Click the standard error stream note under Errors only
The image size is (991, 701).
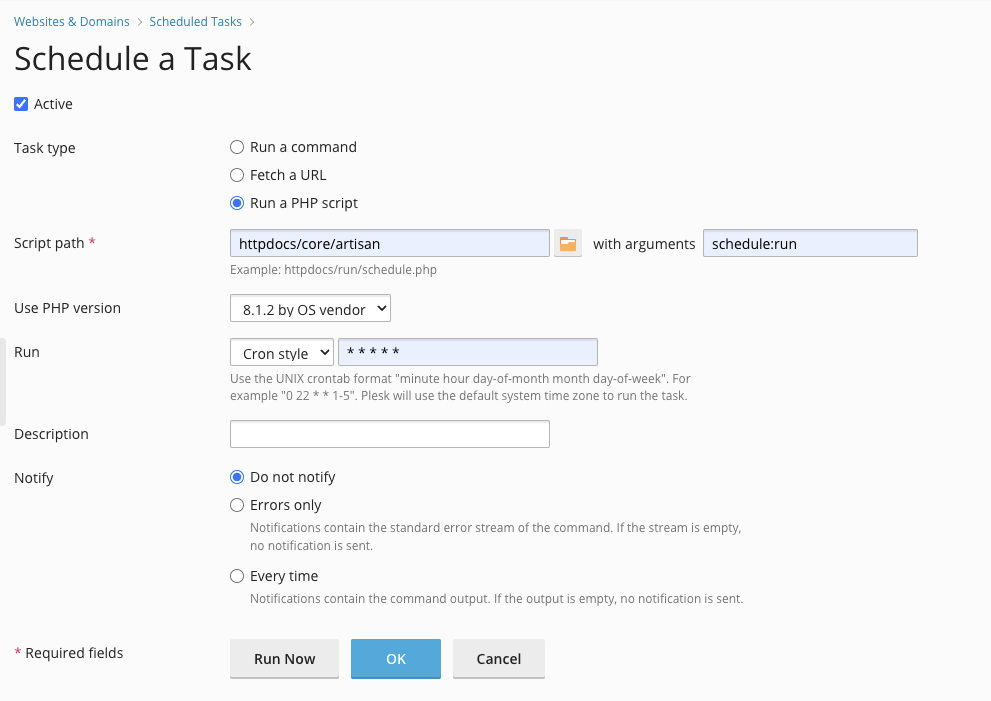pyautogui.click(x=496, y=537)
